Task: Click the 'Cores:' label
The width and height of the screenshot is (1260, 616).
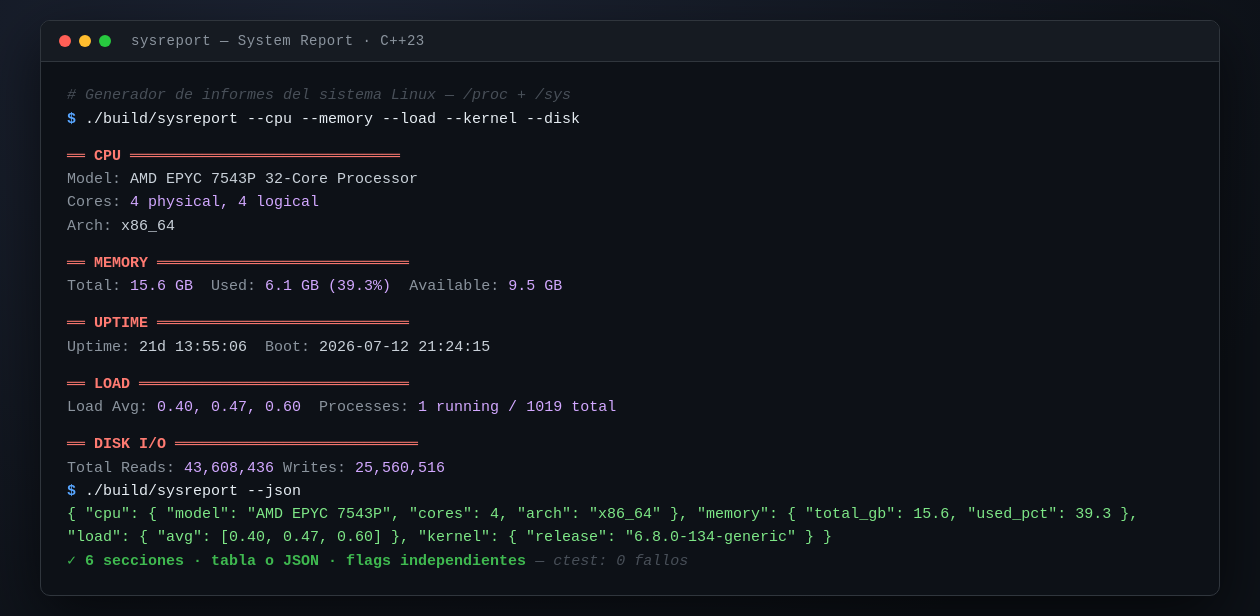Action: [94, 202]
